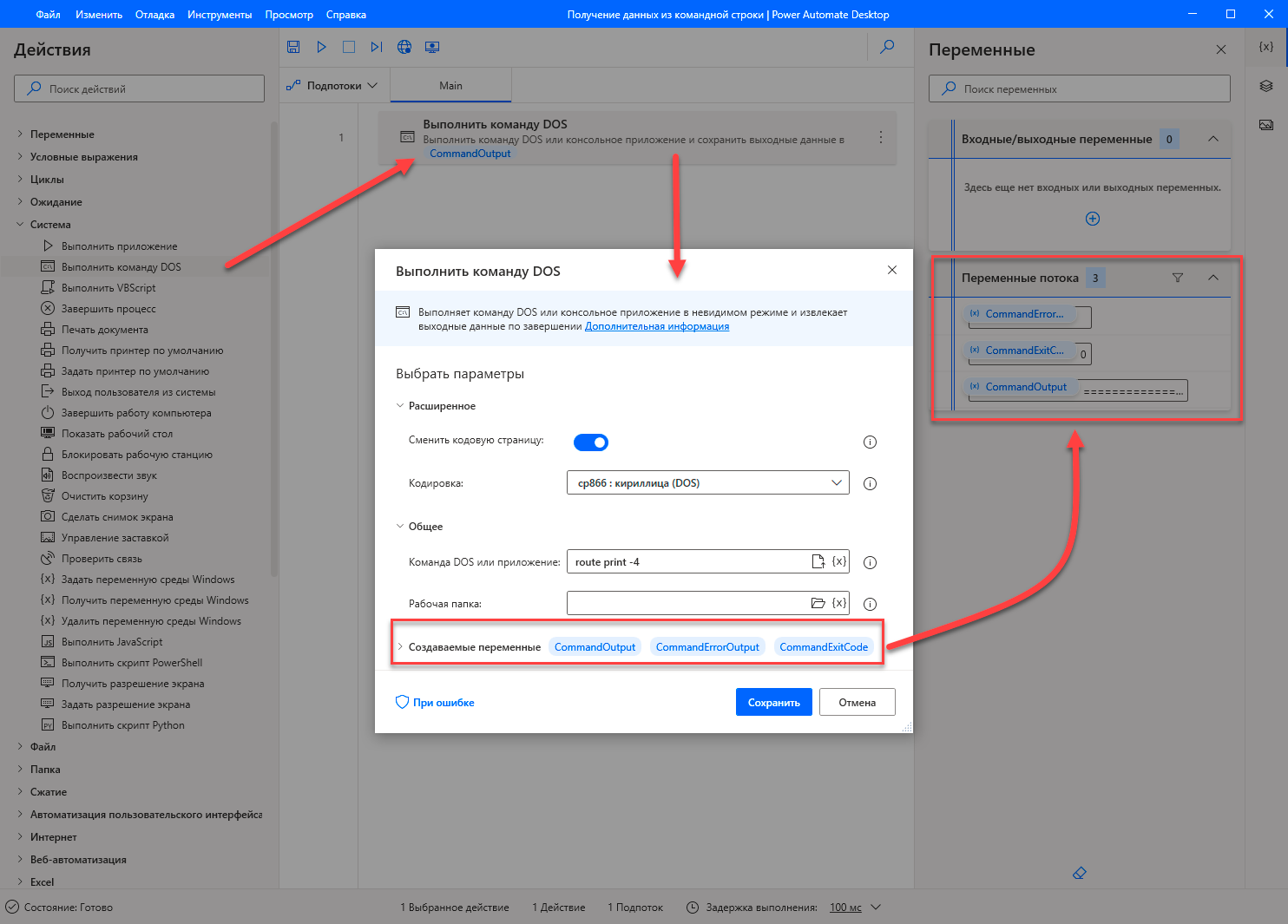The height and width of the screenshot is (924, 1288).
Task: Click the flow search magnifier icon
Action: [887, 47]
